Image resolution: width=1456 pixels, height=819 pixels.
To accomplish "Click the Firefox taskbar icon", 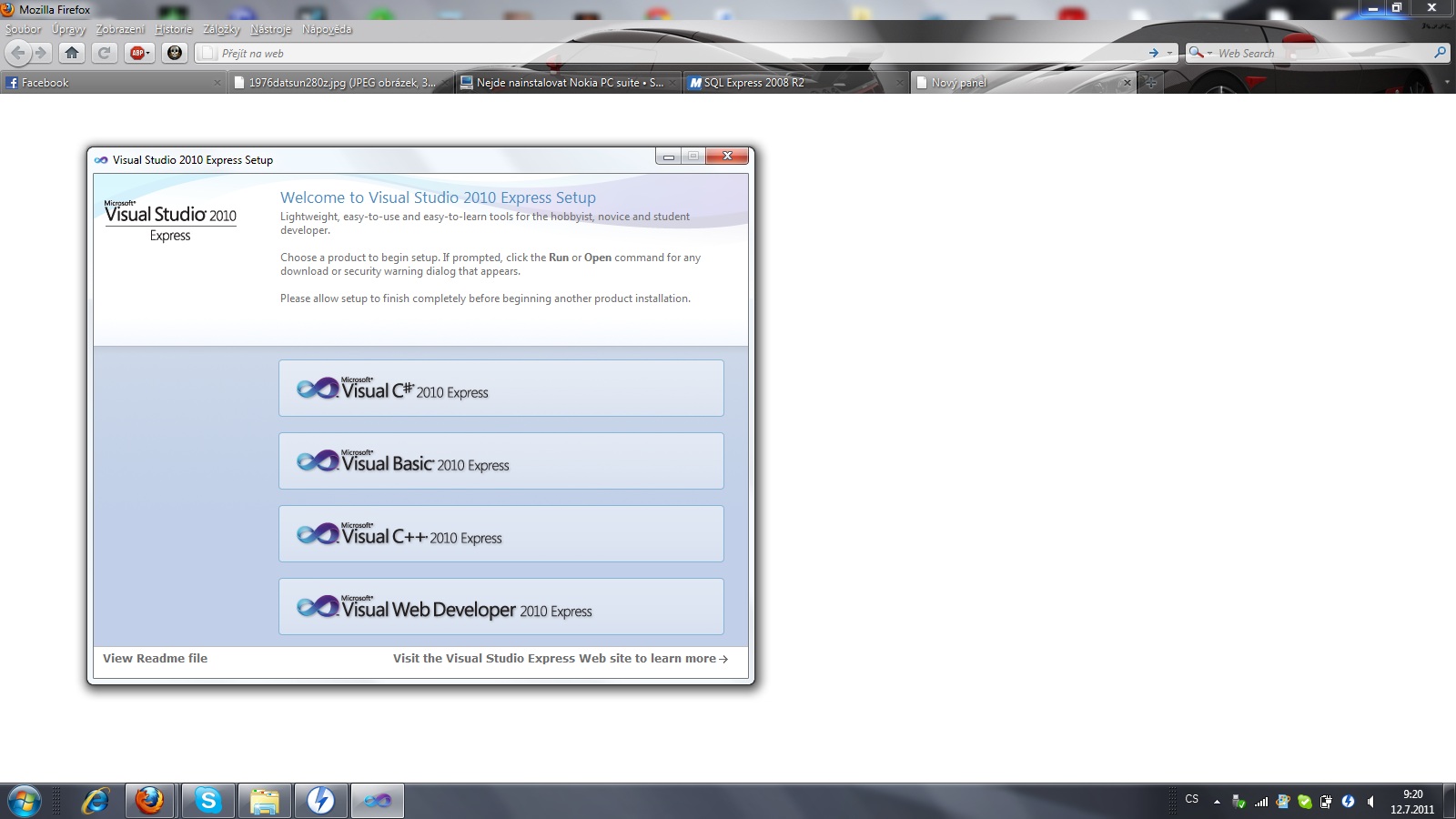I will point(150,802).
